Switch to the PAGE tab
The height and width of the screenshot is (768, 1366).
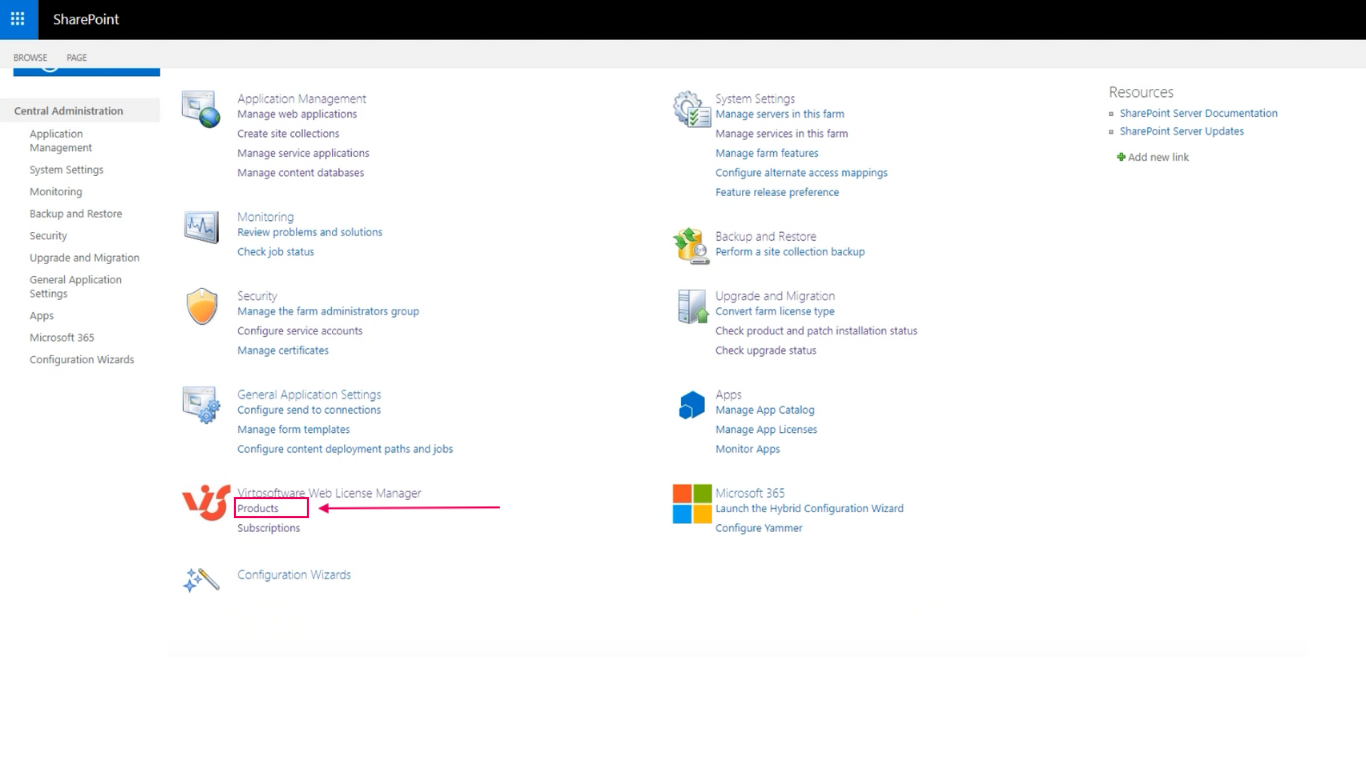tap(76, 57)
